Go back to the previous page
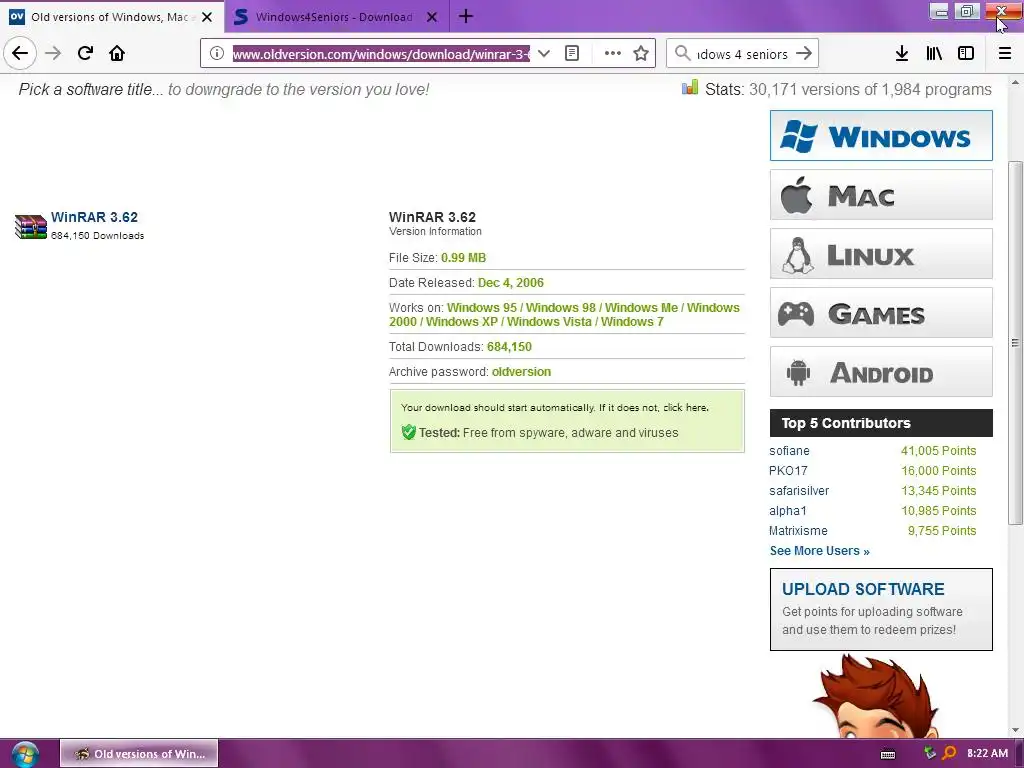The width and height of the screenshot is (1024, 768). [x=20, y=53]
